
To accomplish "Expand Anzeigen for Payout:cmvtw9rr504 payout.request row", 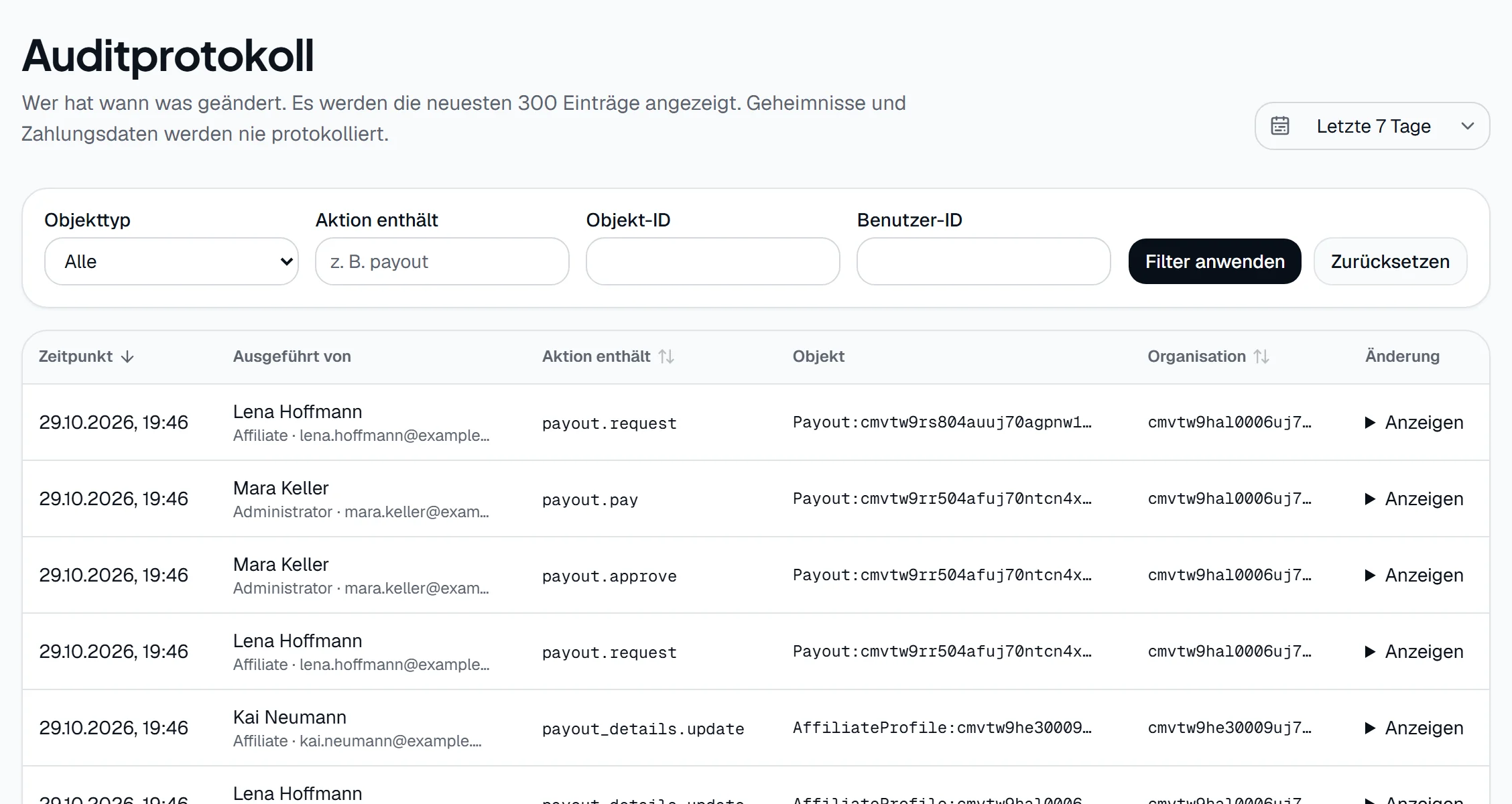I will 1414,651.
